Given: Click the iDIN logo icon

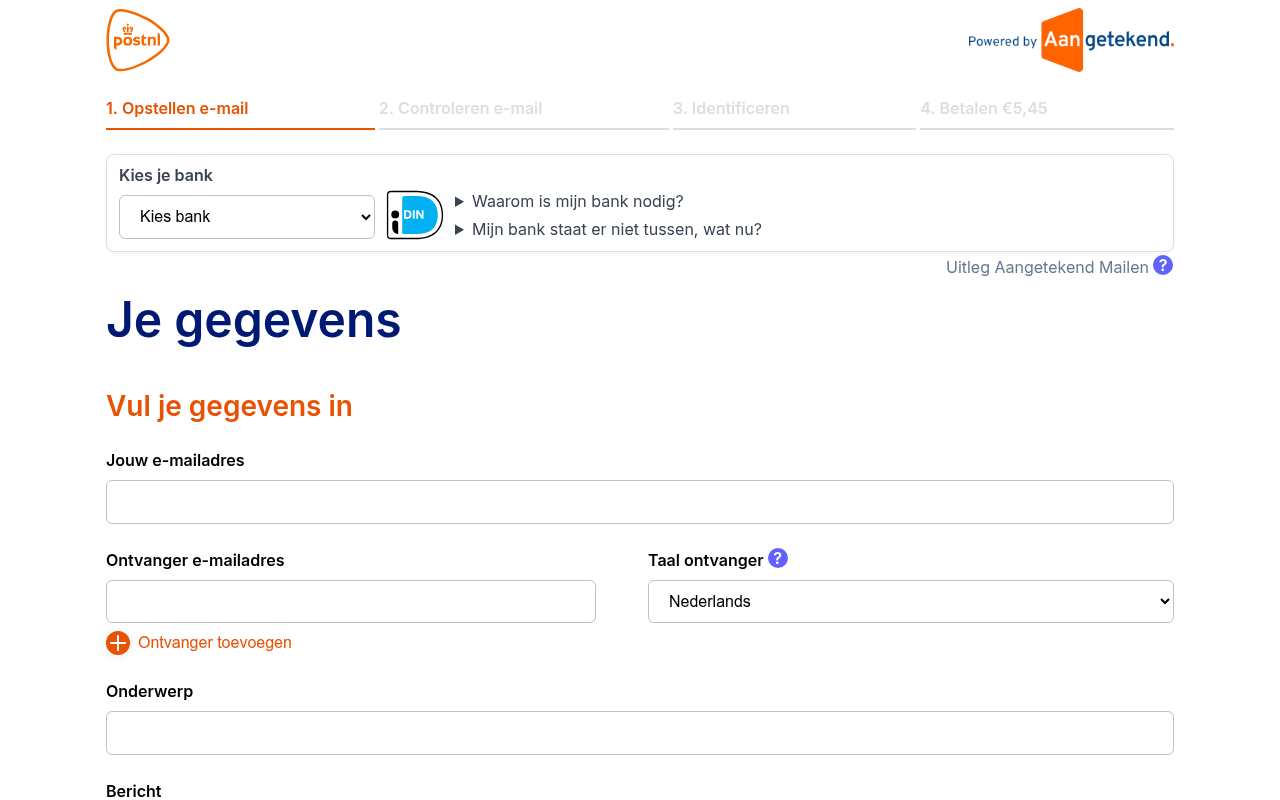Looking at the screenshot, I should (415, 215).
